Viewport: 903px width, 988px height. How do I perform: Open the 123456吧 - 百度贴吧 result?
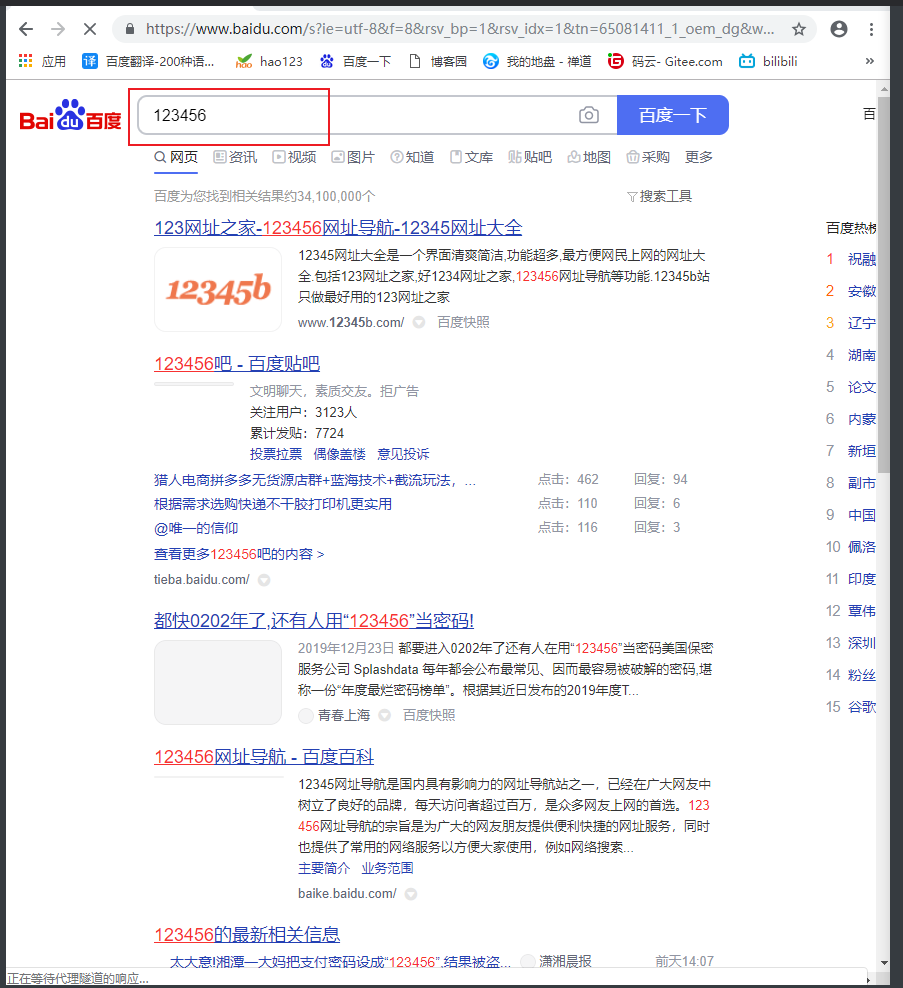click(237, 364)
